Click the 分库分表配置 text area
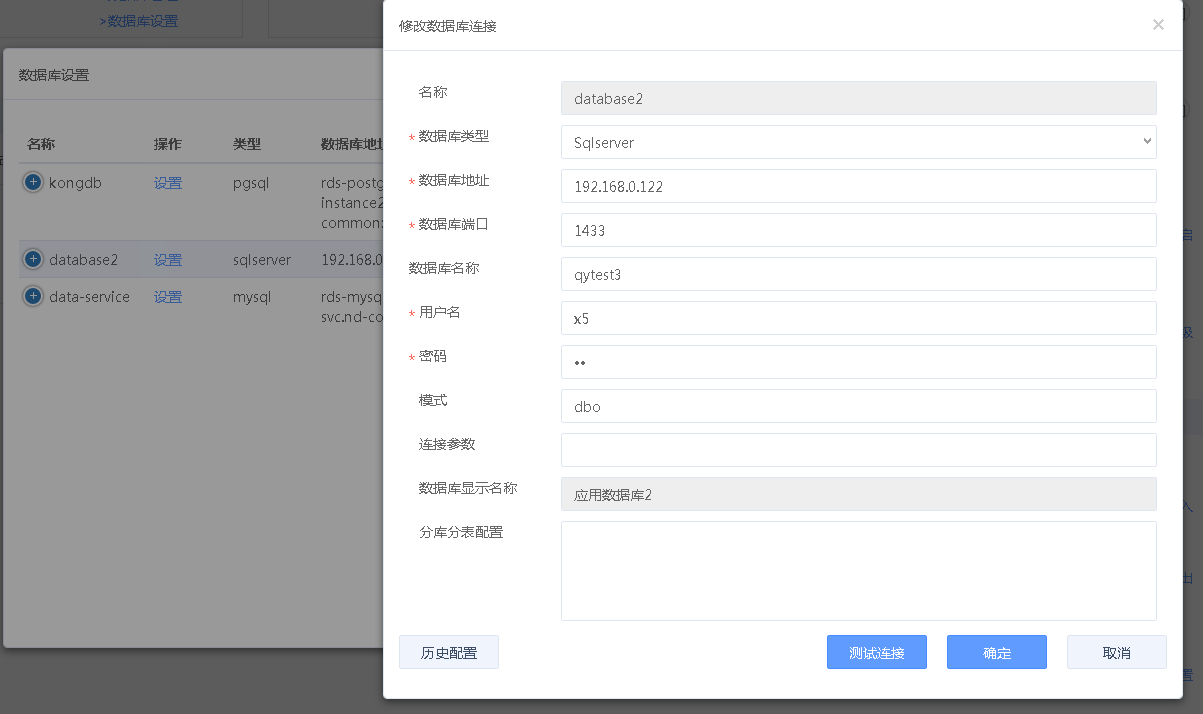 click(x=858, y=570)
